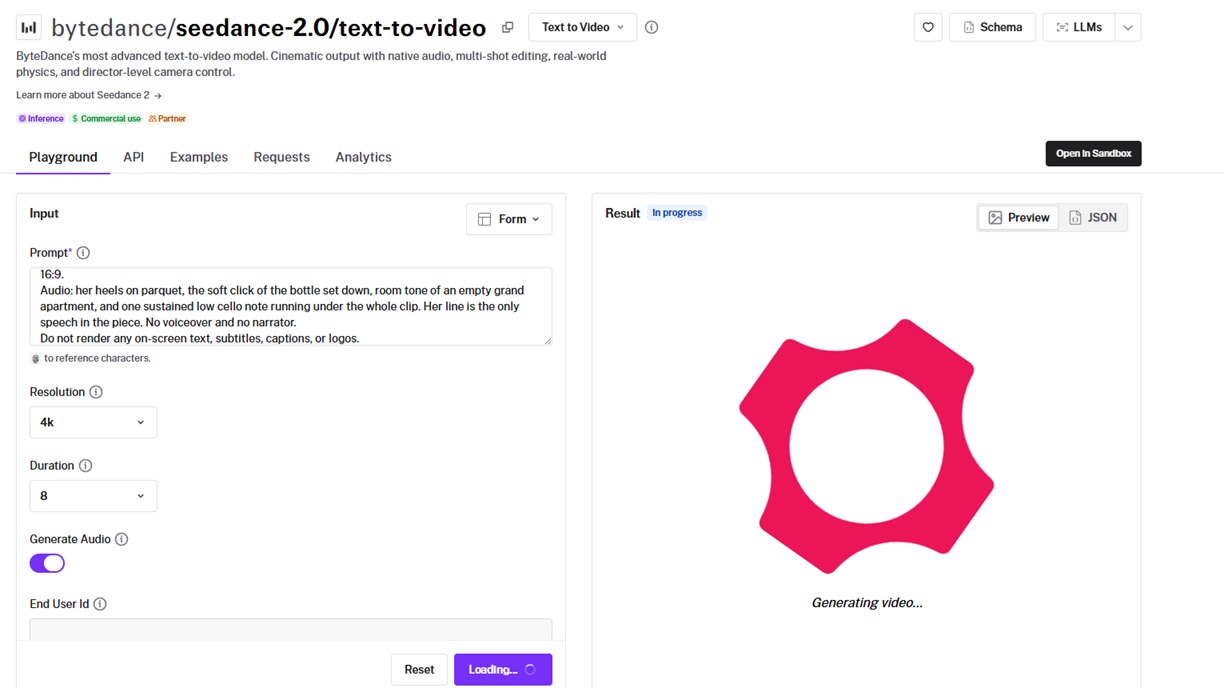Viewport: 1224px width, 688px height.
Task: Click the Commercial use badge
Action: pos(106,119)
